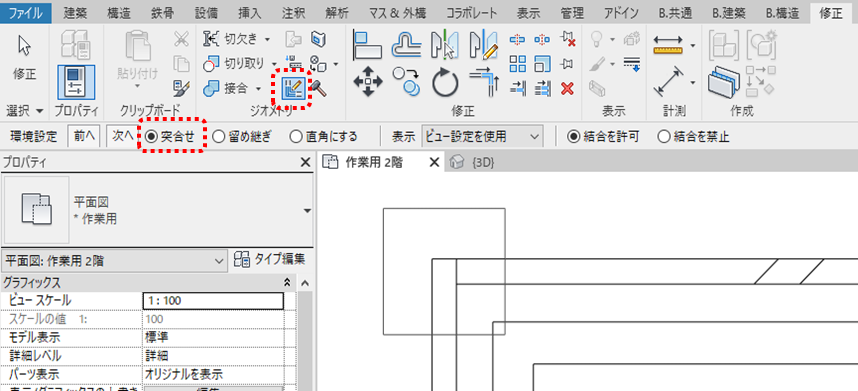Switch to the 建築 ribbon tab
This screenshot has width=858, height=391.
pyautogui.click(x=75, y=12)
